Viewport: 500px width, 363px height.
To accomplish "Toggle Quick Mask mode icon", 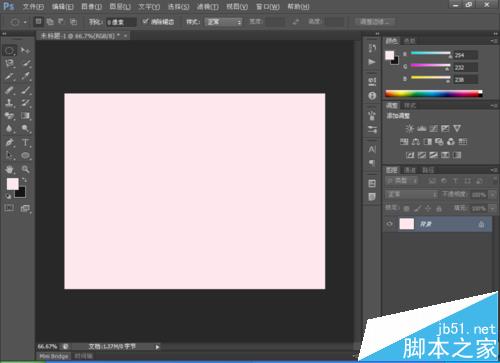I will pyautogui.click(x=9, y=208).
